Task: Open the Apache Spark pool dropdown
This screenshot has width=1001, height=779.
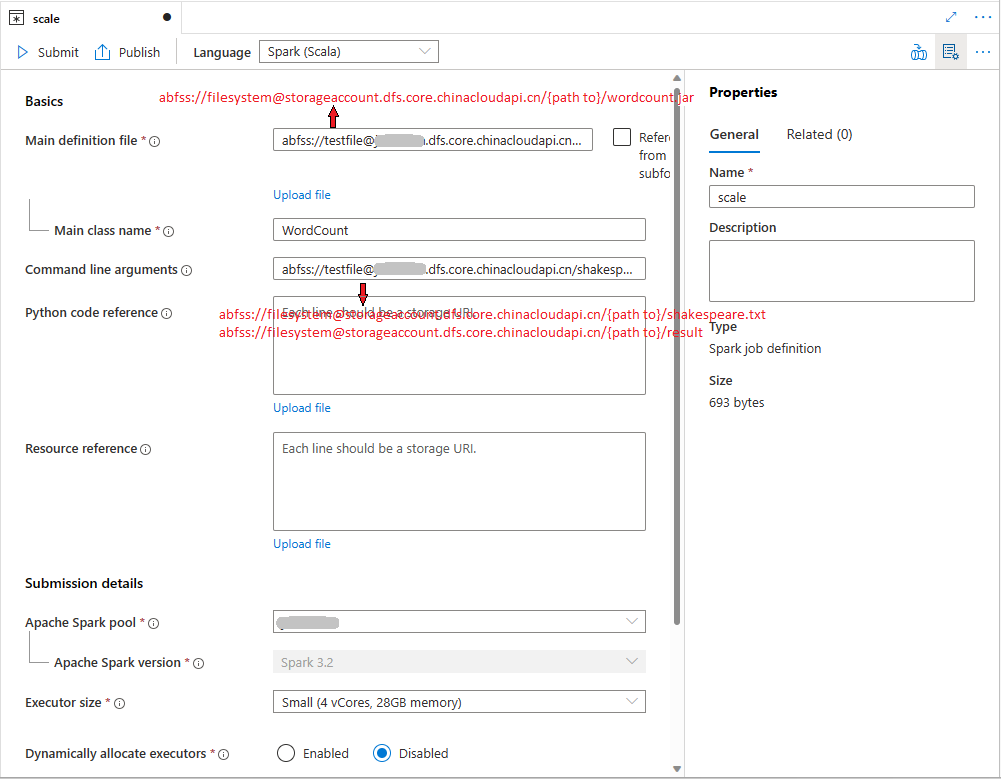Action: 459,621
